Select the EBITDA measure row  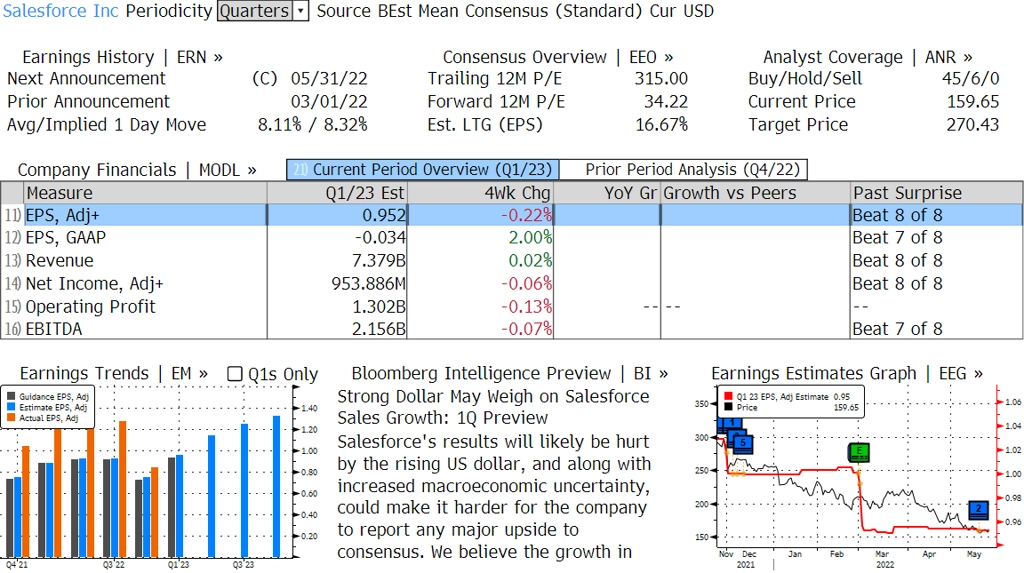(512, 329)
